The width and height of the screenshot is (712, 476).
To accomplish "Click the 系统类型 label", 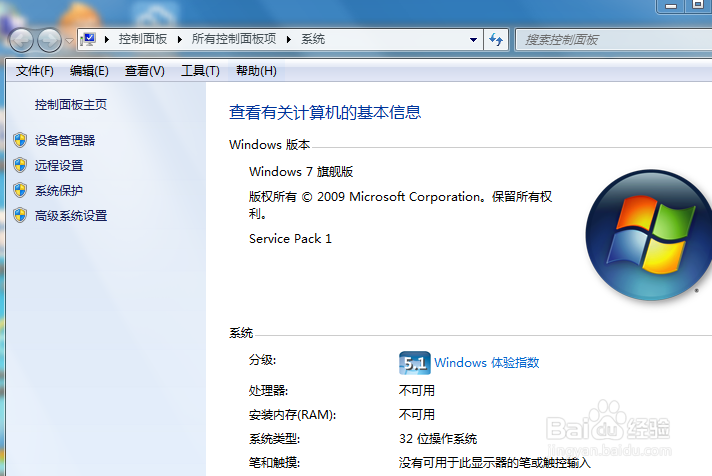I will [274, 439].
